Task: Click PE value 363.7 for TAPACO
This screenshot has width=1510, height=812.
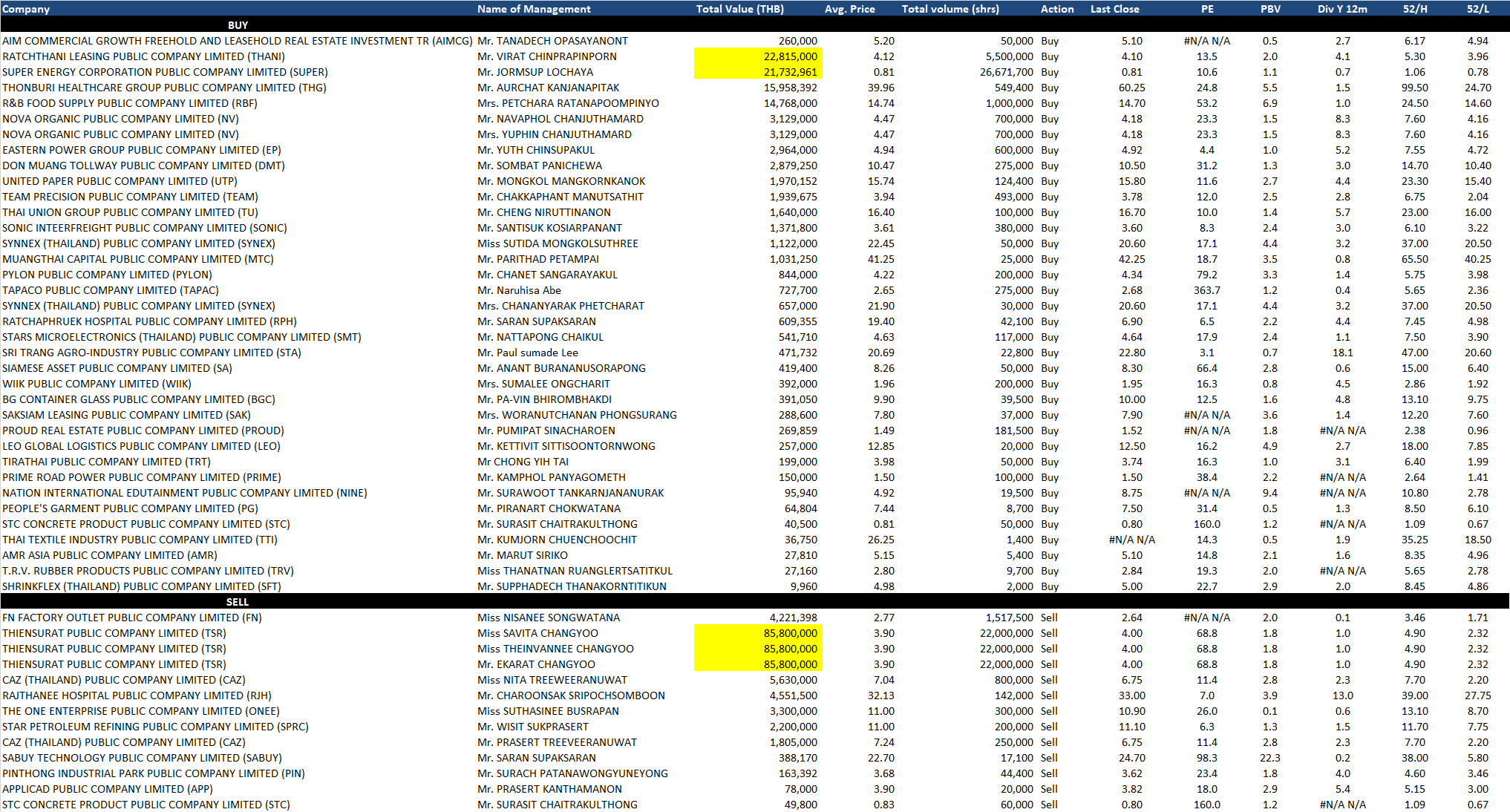Action: pos(1207,290)
